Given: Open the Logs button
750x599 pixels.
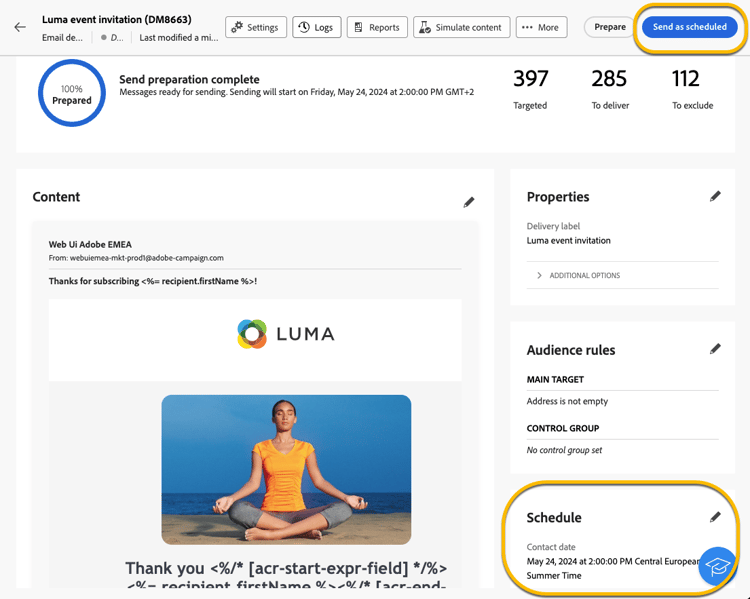Looking at the screenshot, I should [x=316, y=27].
